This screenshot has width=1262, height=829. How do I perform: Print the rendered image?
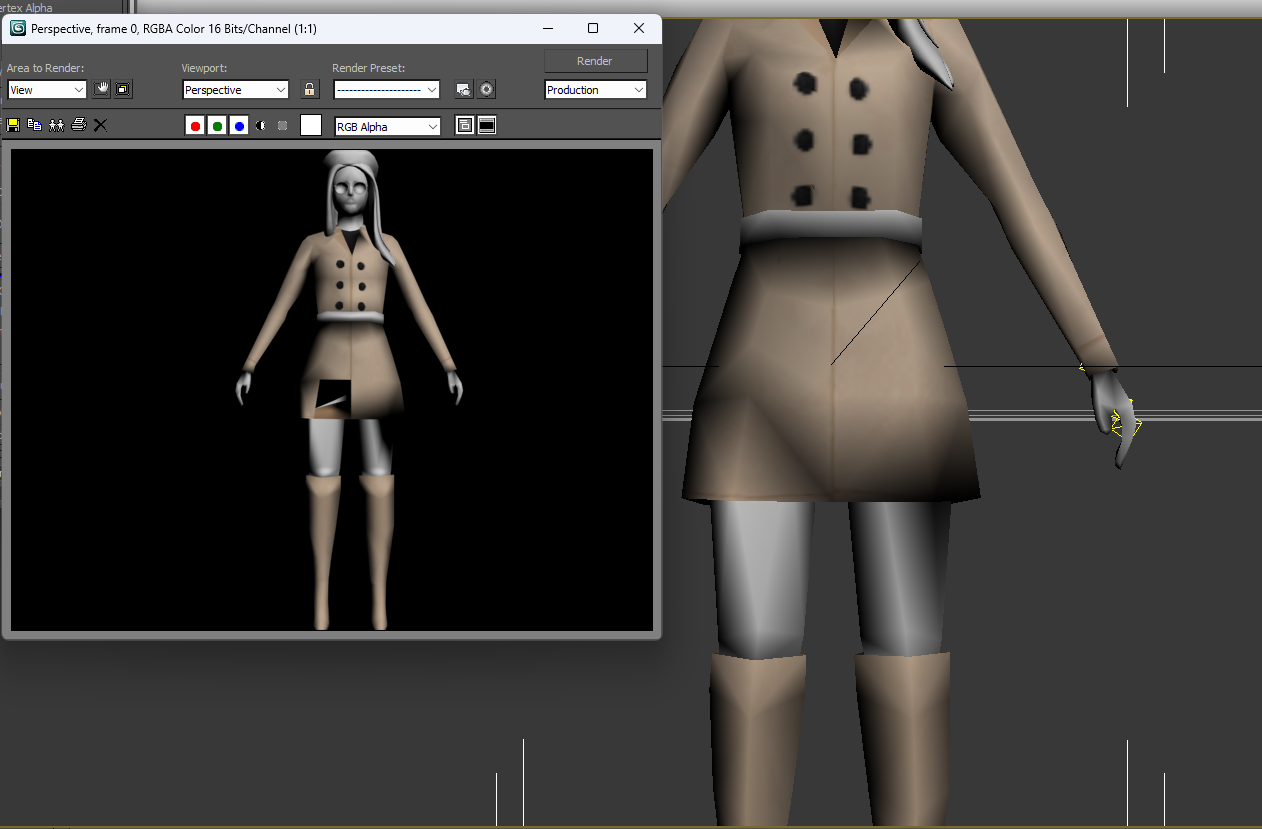click(x=78, y=125)
